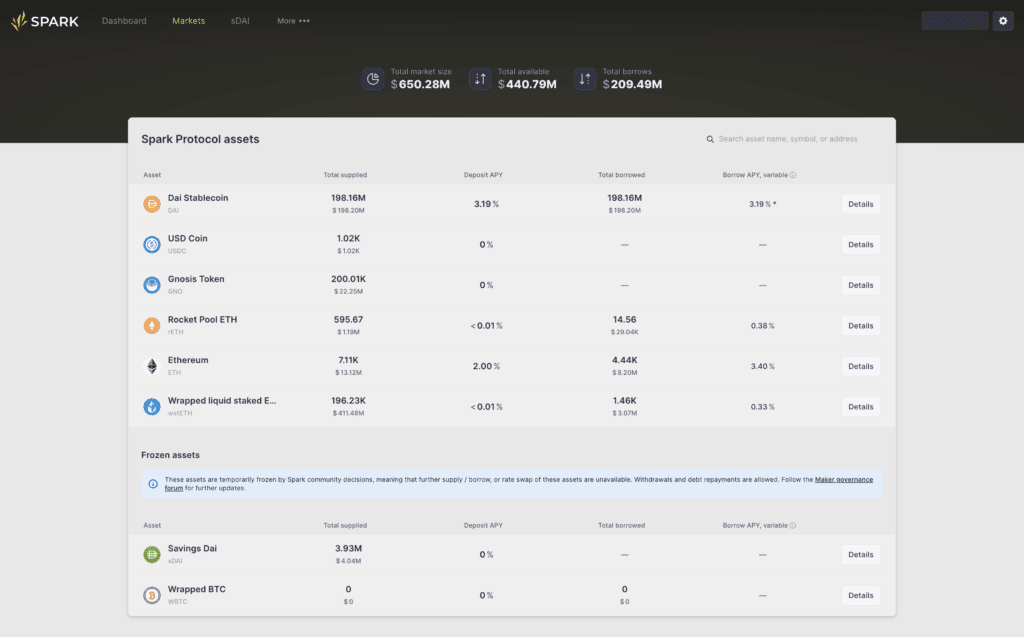The height and width of the screenshot is (637, 1024).
Task: Select the Markets tab
Action: 189,21
